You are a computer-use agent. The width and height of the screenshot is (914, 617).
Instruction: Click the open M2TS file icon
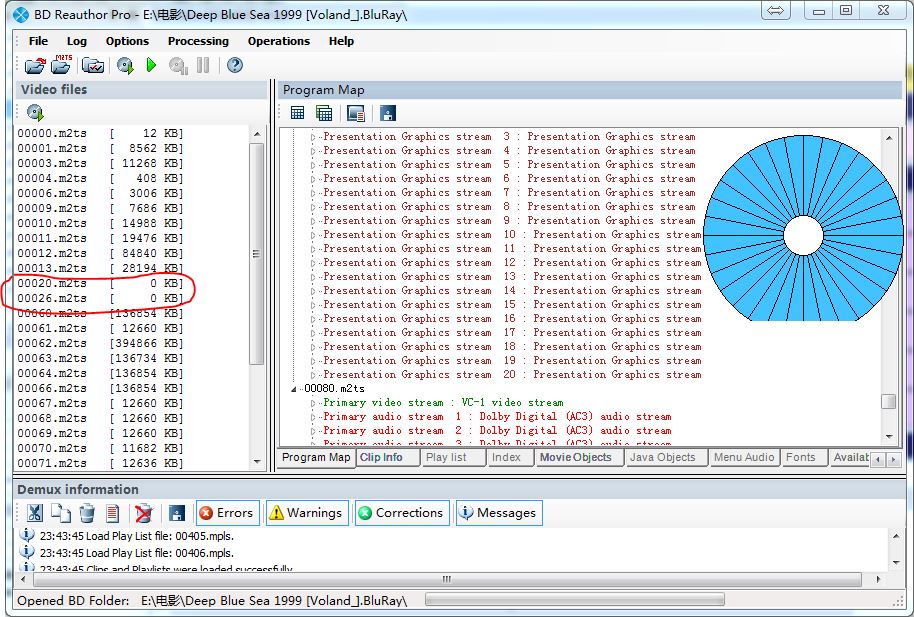61,64
